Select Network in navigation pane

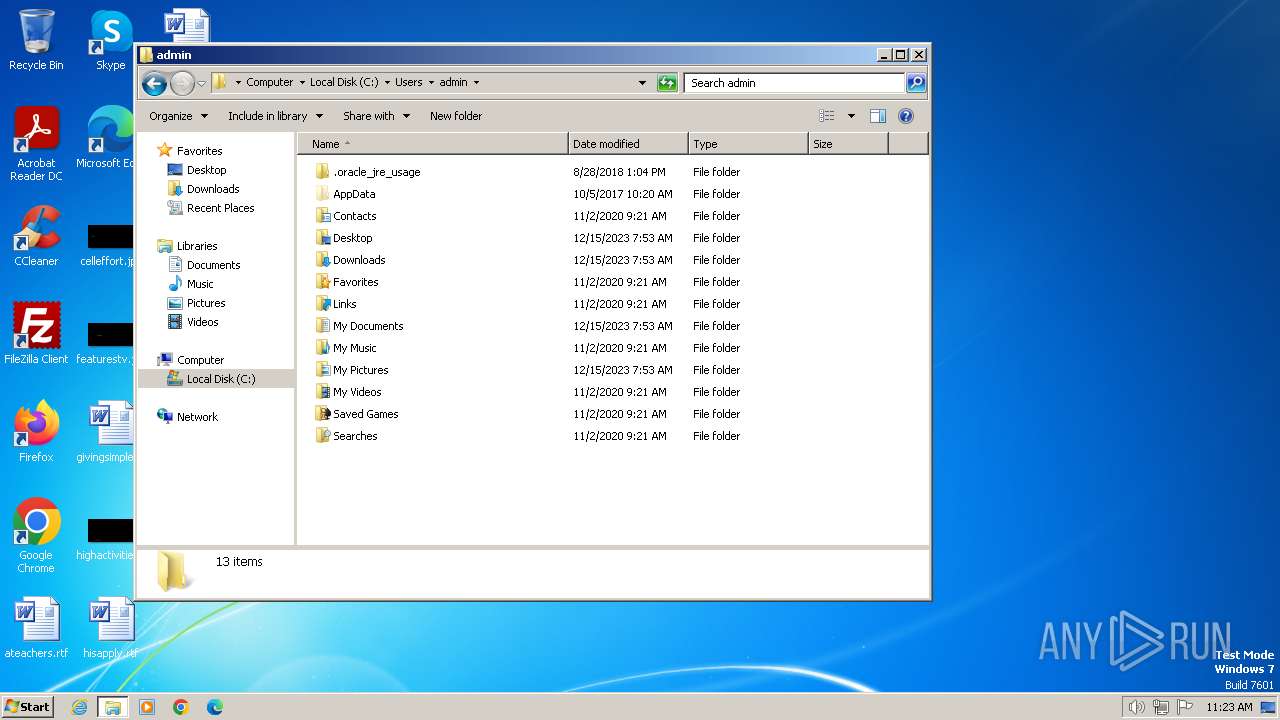coord(197,417)
